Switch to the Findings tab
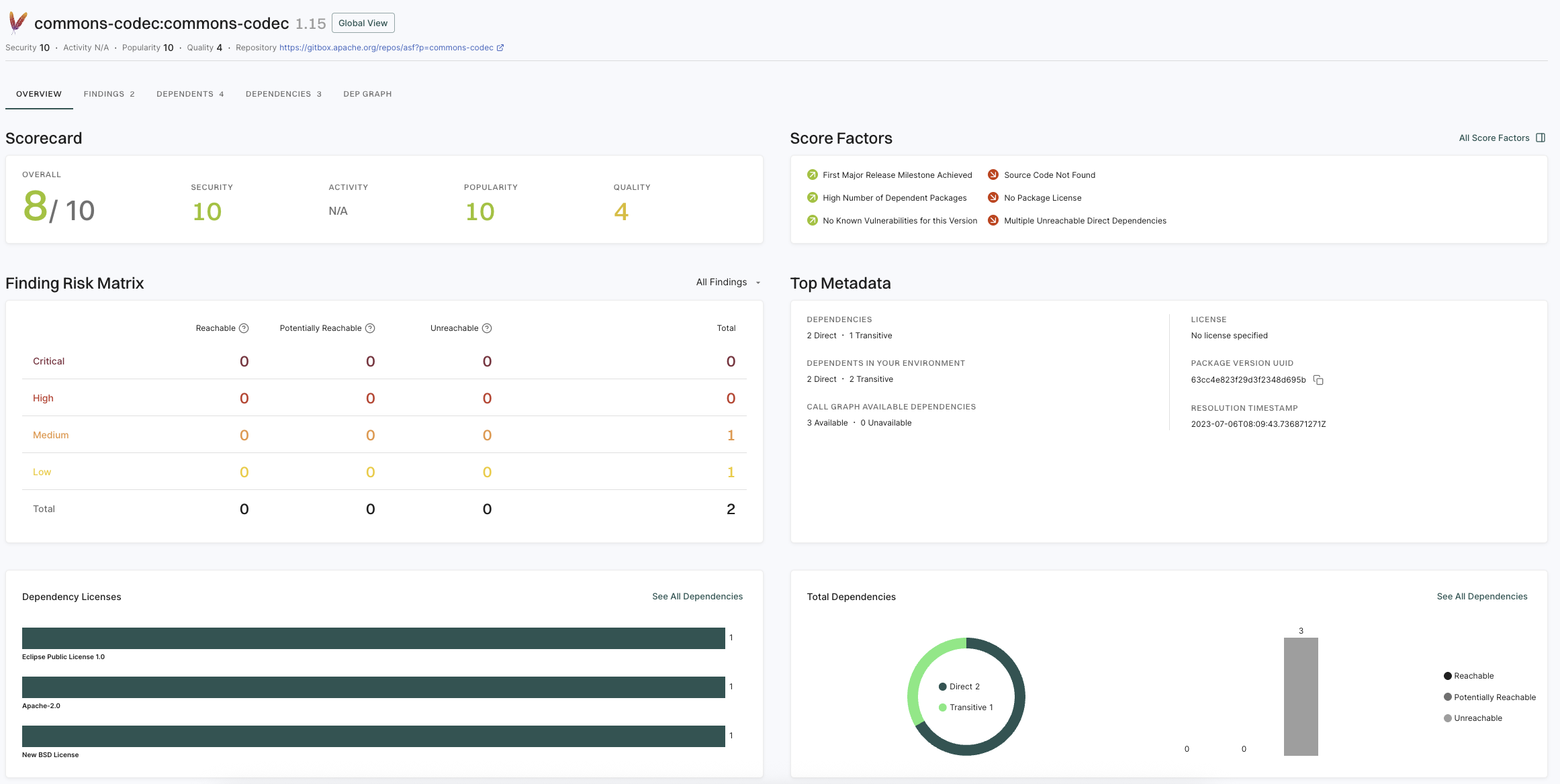1560x784 pixels. pos(109,94)
